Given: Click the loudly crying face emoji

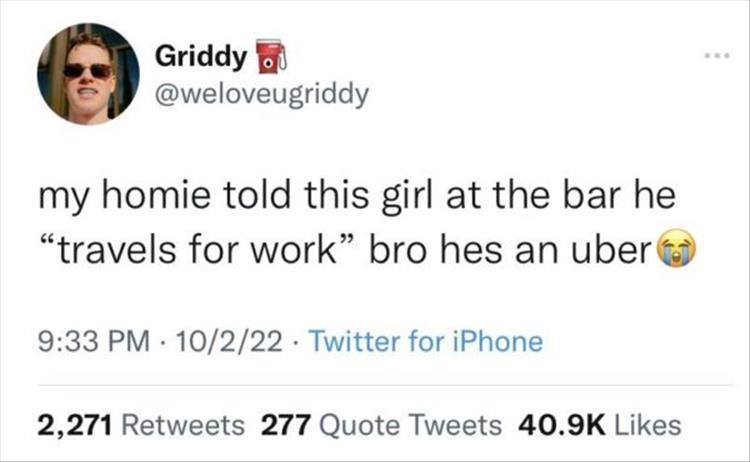Looking at the screenshot, I should pyautogui.click(x=677, y=249).
